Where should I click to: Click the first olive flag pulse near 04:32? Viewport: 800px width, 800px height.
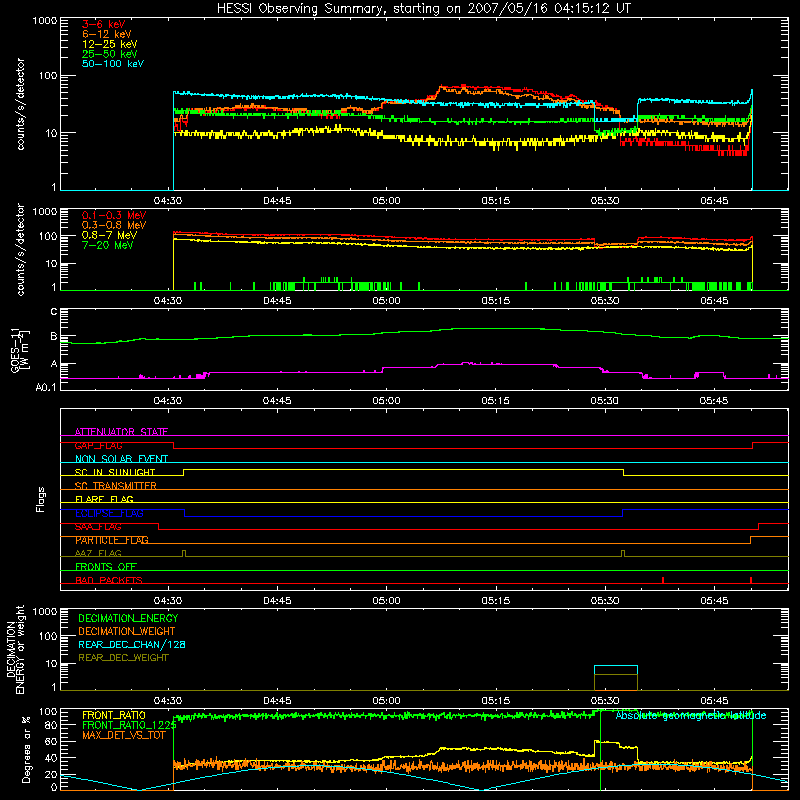(x=184, y=554)
